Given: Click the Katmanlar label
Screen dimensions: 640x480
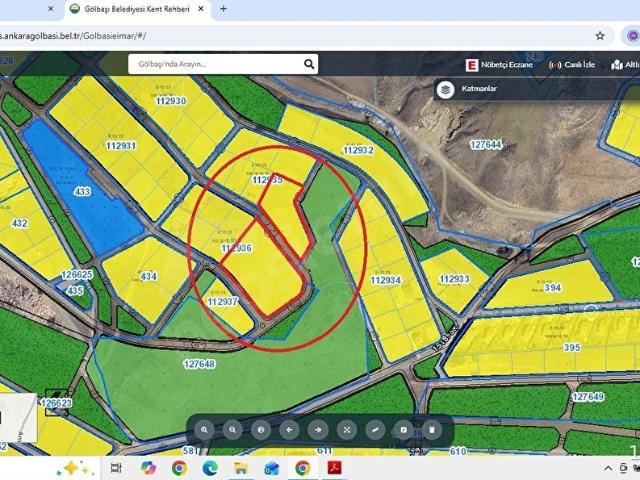Looking at the screenshot, I should [479, 89].
